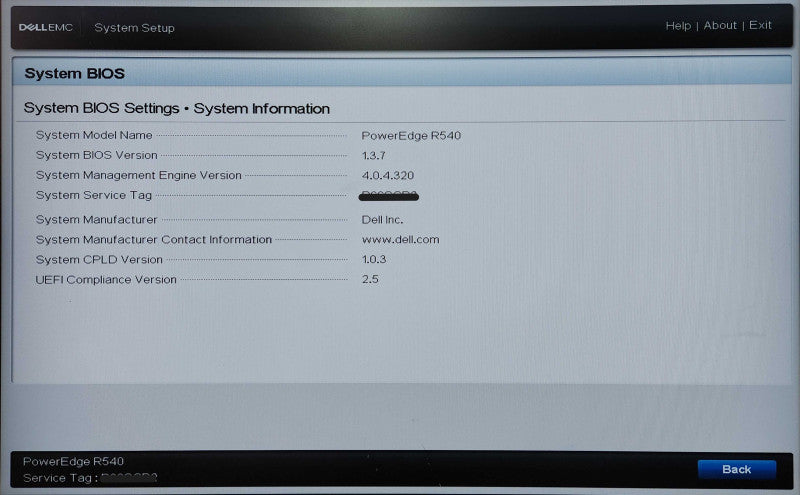Screen dimensions: 800x495
Task: Open the Help link
Action: click(x=678, y=26)
